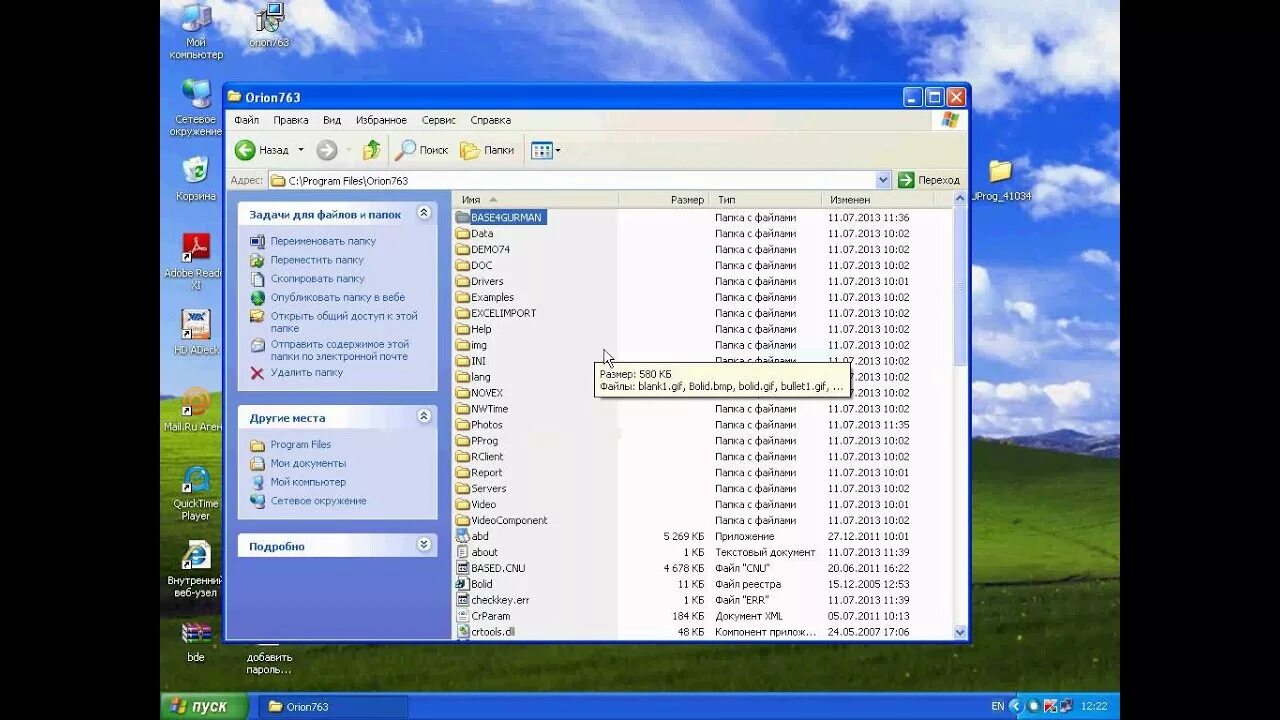Image resolution: width=1280 pixels, height=720 pixels.
Task: Open the Файл menu
Action: [x=246, y=120]
